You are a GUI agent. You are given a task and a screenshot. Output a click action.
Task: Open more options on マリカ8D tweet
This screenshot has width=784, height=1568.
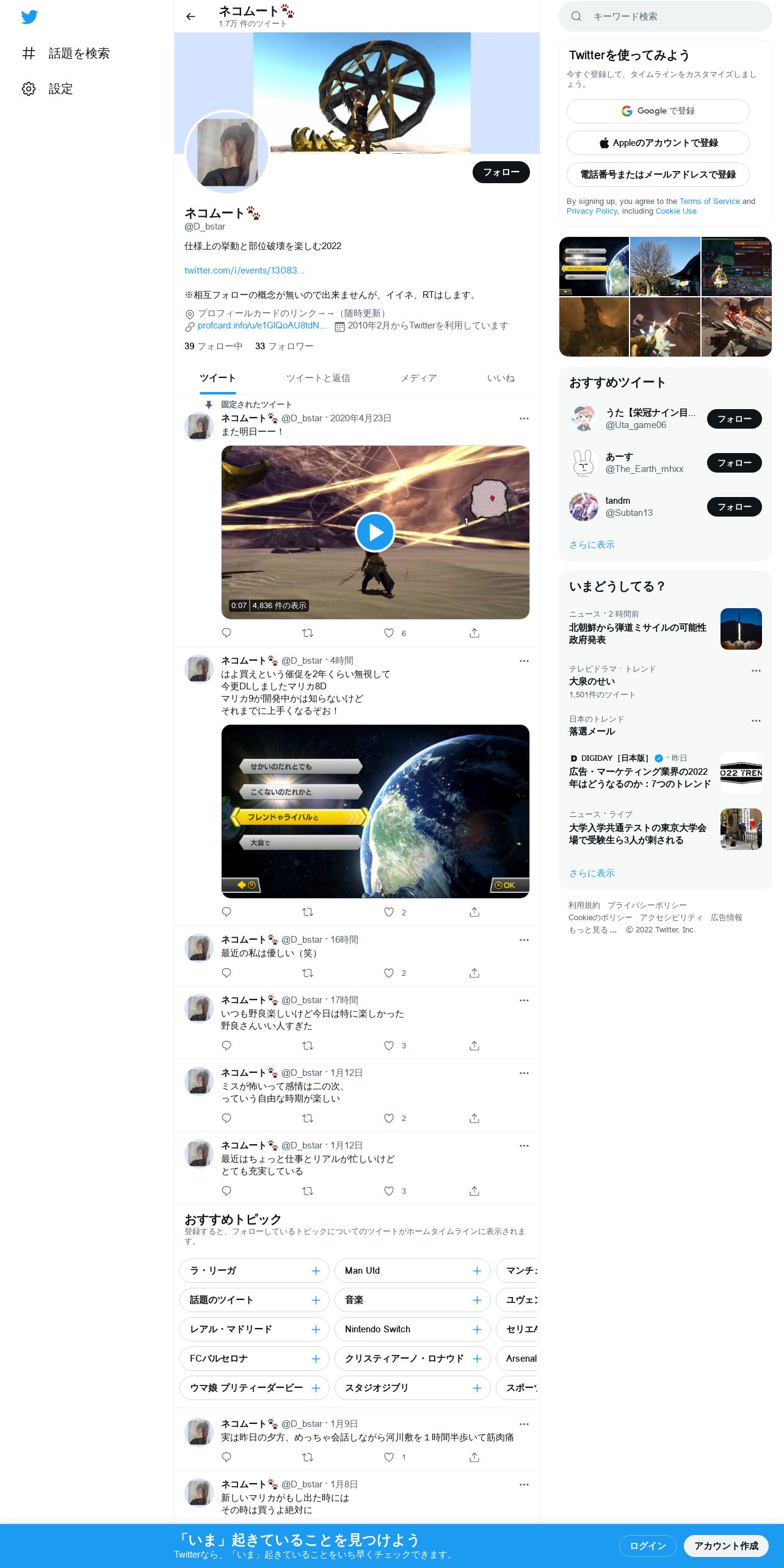pyautogui.click(x=524, y=661)
